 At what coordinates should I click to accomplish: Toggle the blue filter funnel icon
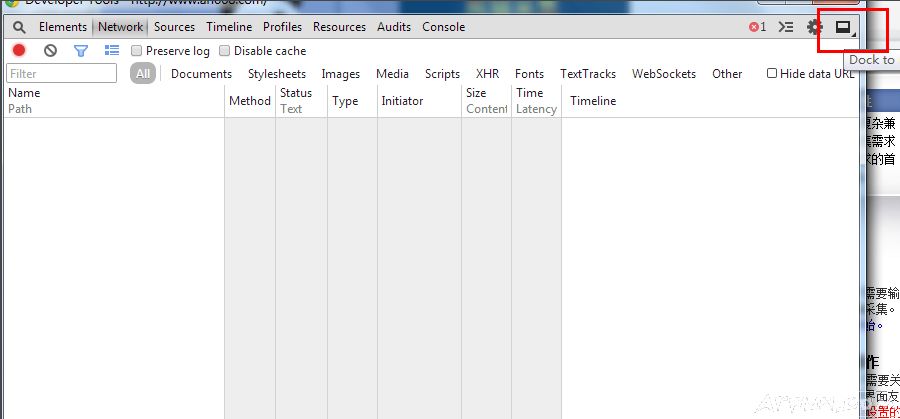click(81, 50)
